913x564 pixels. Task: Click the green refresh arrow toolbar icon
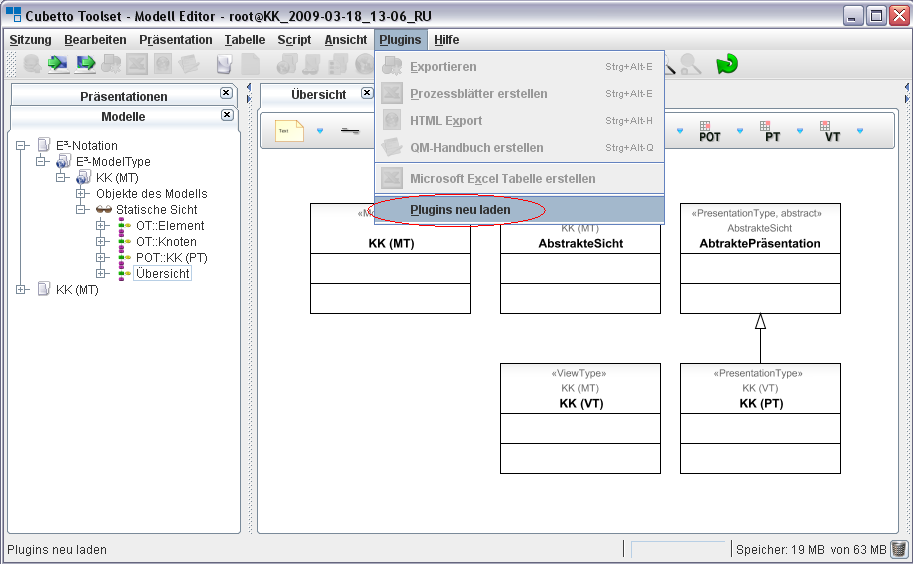[x=727, y=63]
